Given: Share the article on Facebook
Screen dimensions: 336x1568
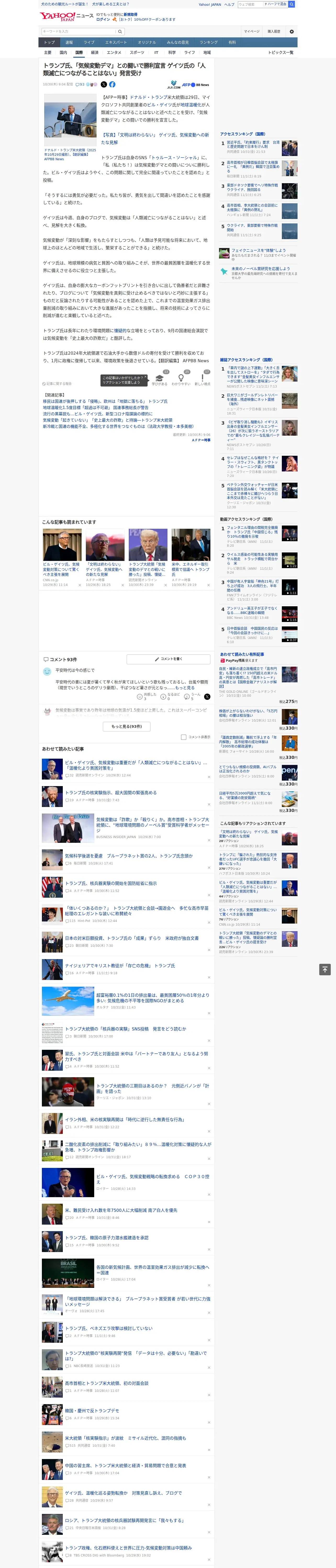Looking at the screenshot, I should (x=112, y=85).
